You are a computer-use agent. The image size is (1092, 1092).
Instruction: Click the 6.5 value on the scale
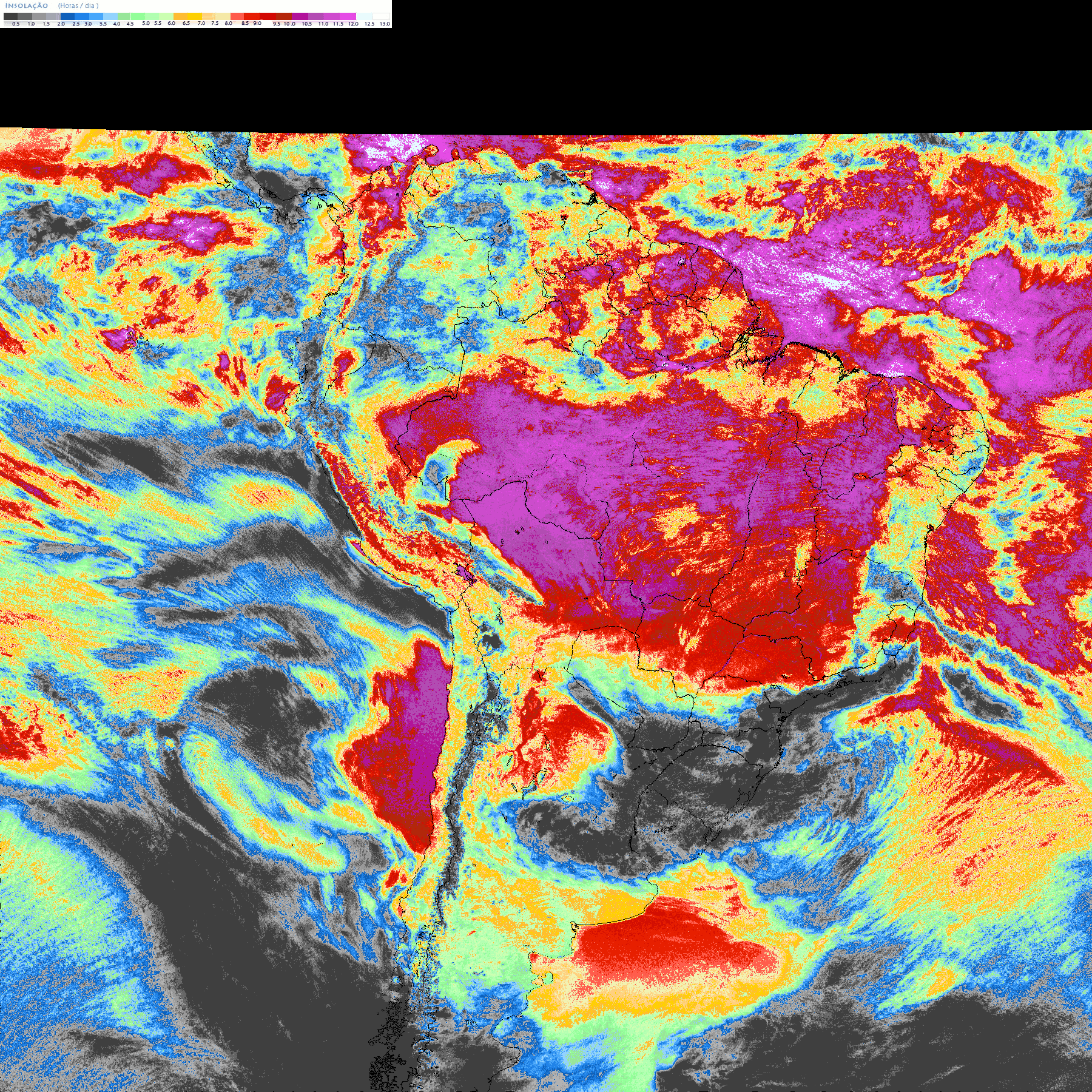(x=186, y=23)
